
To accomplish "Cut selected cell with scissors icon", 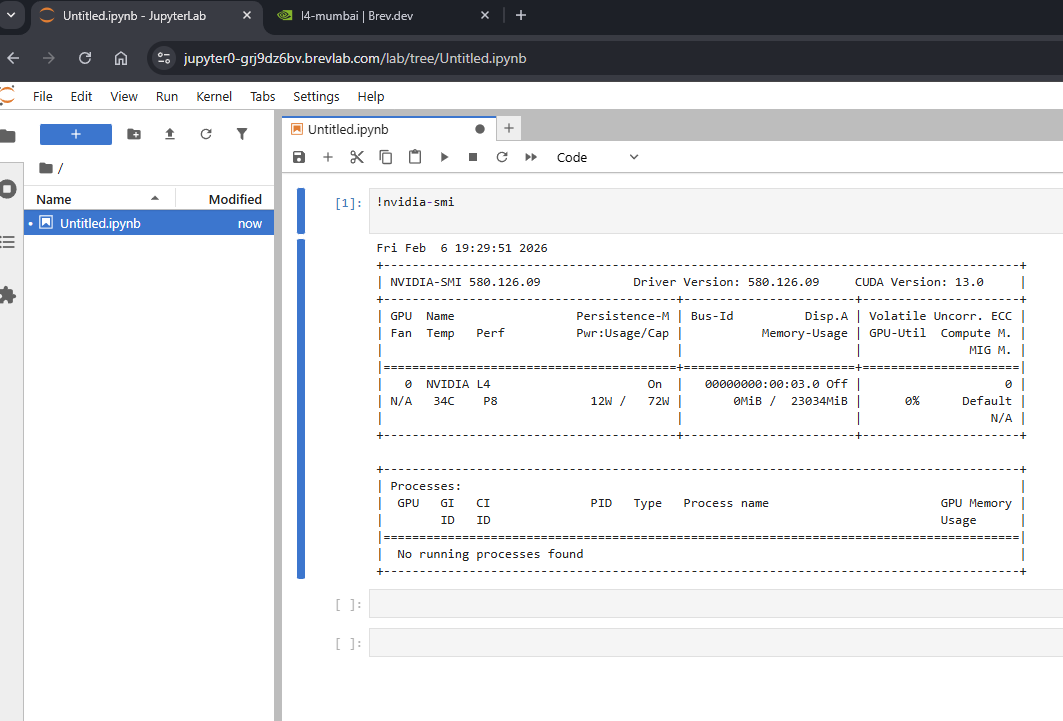I will click(x=357, y=157).
